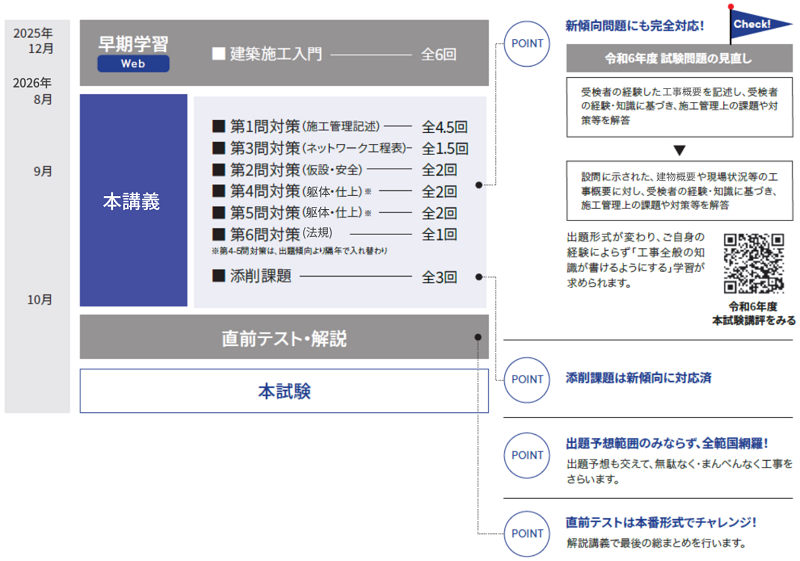The image size is (800, 561).
Task: Click the 本試験 outlined box
Action: pos(284,391)
